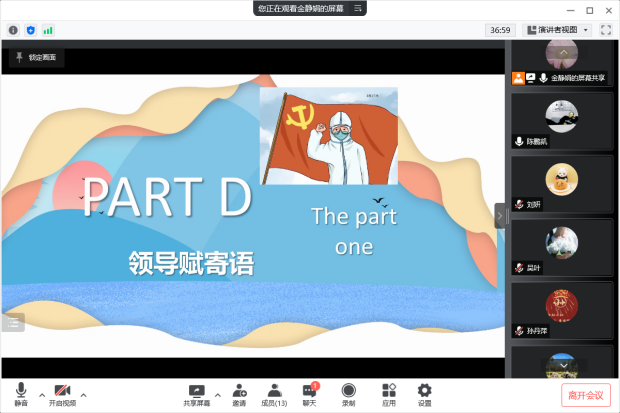
Task: Click the 金静娟的屏幕共享 label
Action: pos(578,78)
